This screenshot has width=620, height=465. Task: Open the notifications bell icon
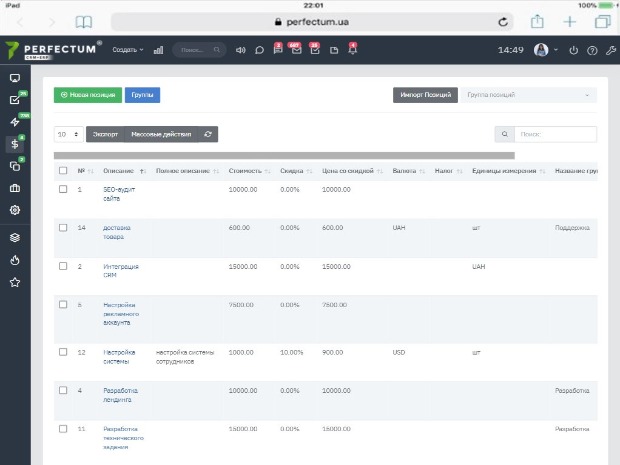(x=352, y=49)
